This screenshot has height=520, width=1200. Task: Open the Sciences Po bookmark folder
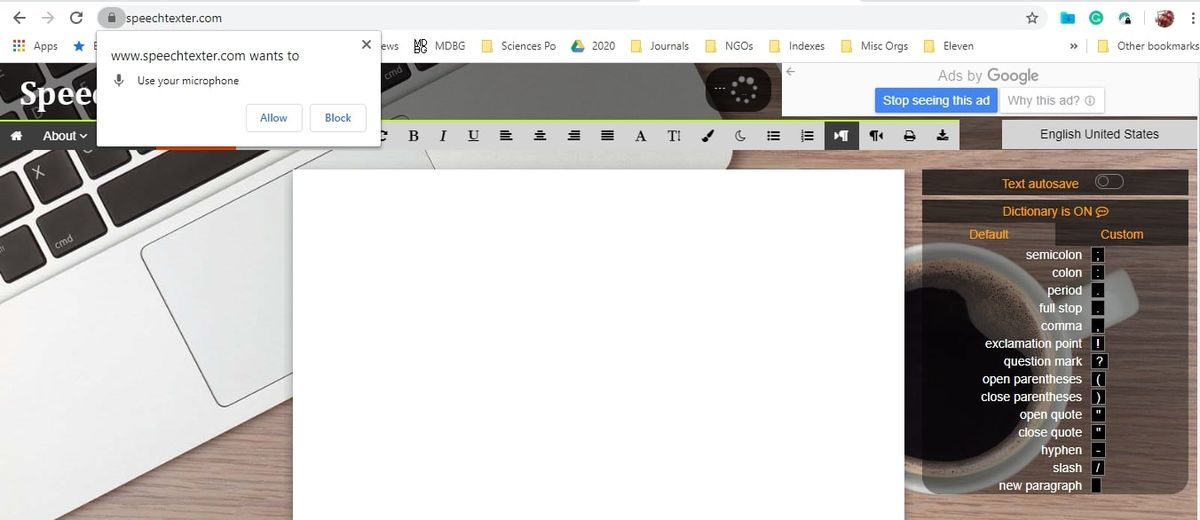[518, 46]
